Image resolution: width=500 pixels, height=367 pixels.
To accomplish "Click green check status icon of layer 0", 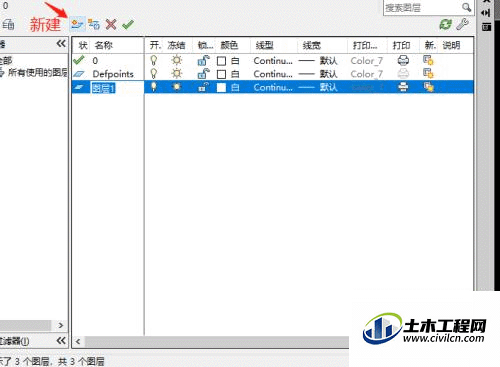I will coord(79,60).
